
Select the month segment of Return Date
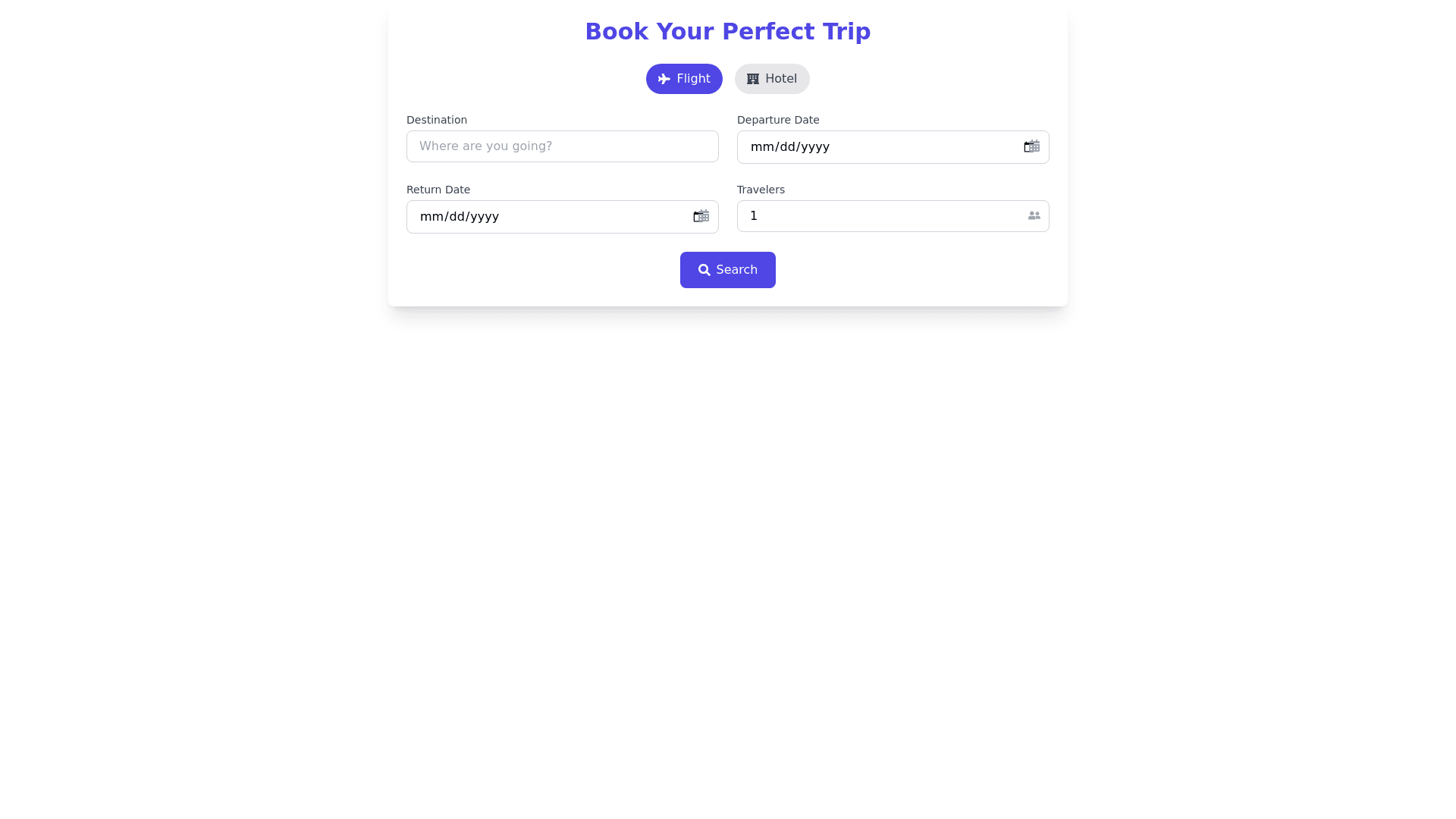[x=431, y=217]
